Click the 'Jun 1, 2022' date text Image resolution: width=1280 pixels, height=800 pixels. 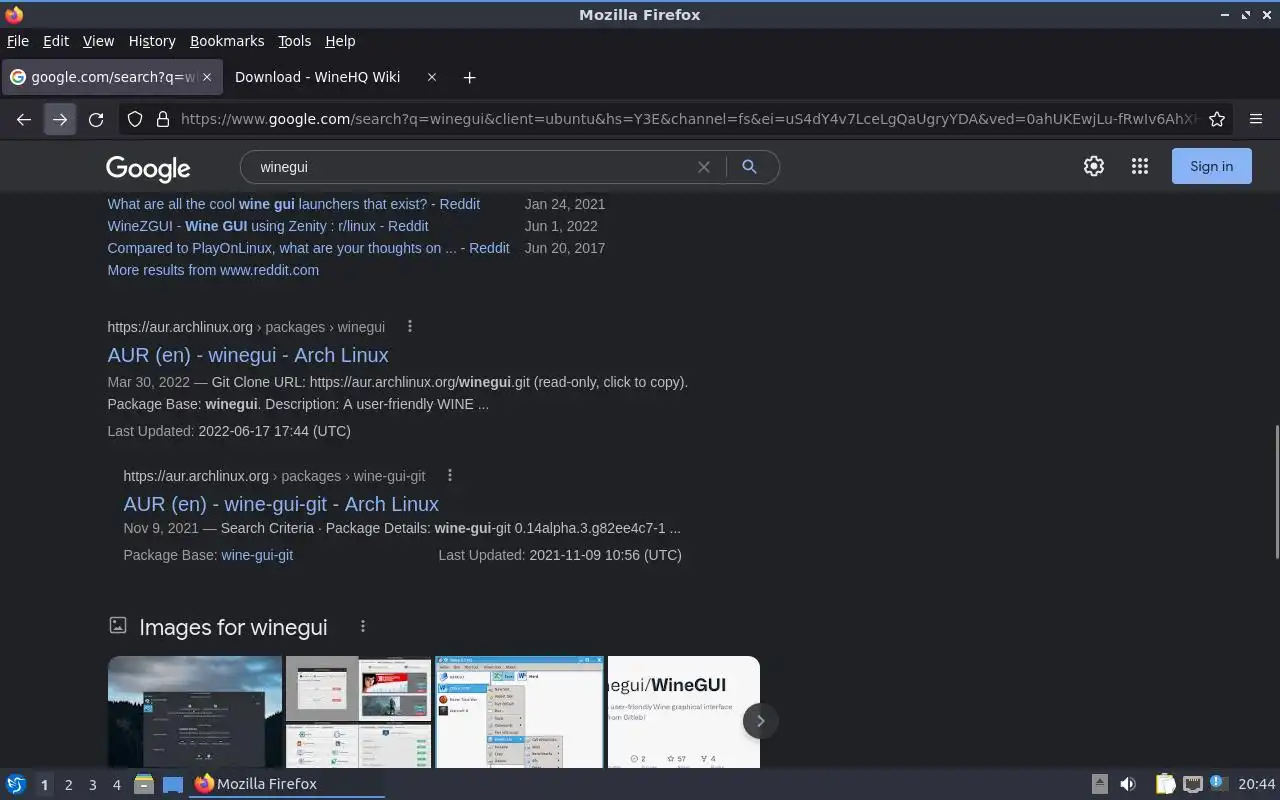coord(561,226)
